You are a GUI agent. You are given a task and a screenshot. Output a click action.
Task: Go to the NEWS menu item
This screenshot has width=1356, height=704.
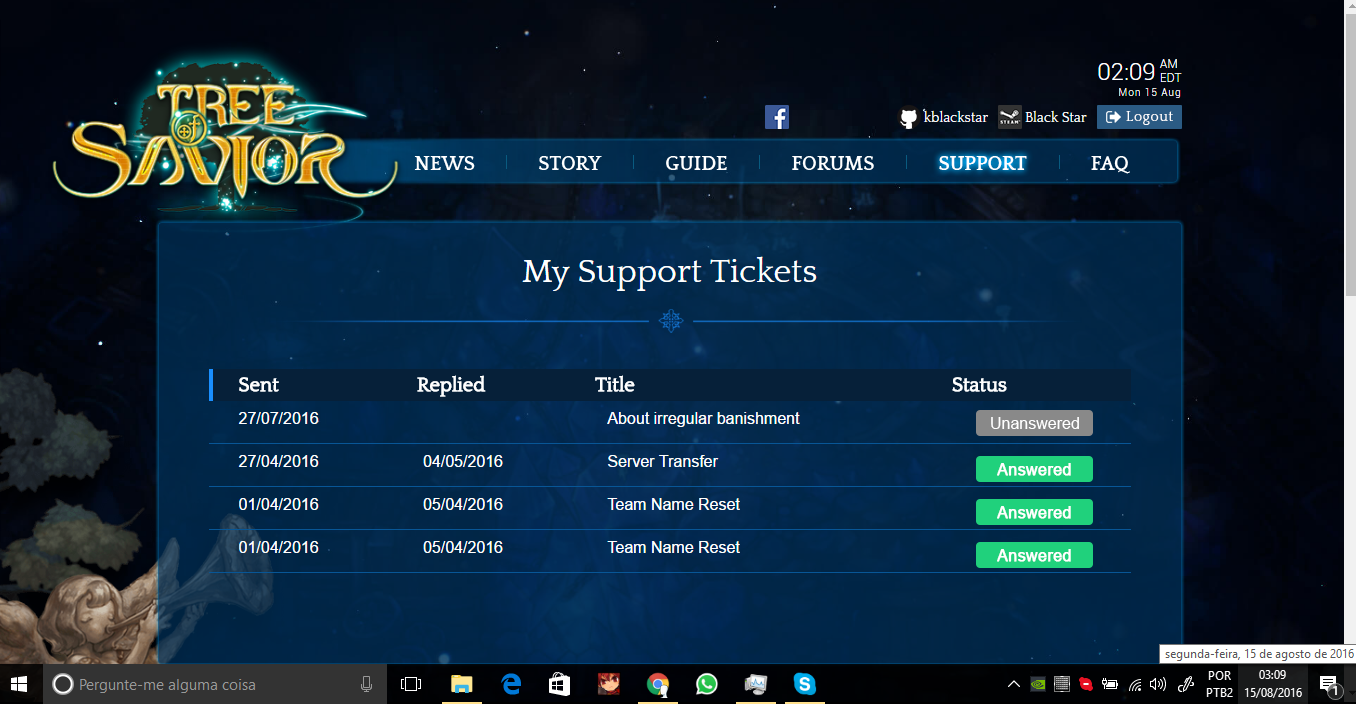click(444, 163)
